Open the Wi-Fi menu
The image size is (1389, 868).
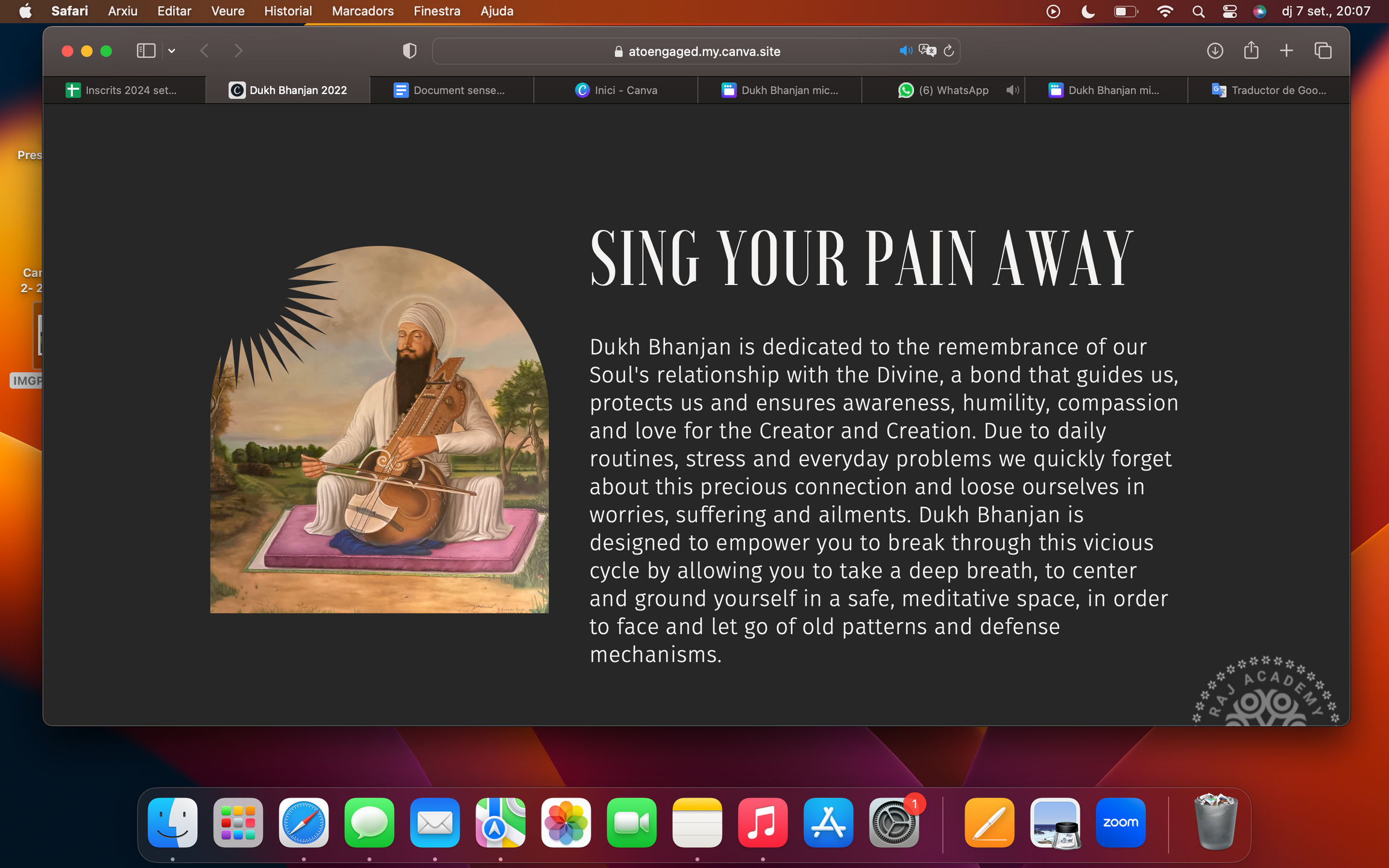coord(1165,11)
